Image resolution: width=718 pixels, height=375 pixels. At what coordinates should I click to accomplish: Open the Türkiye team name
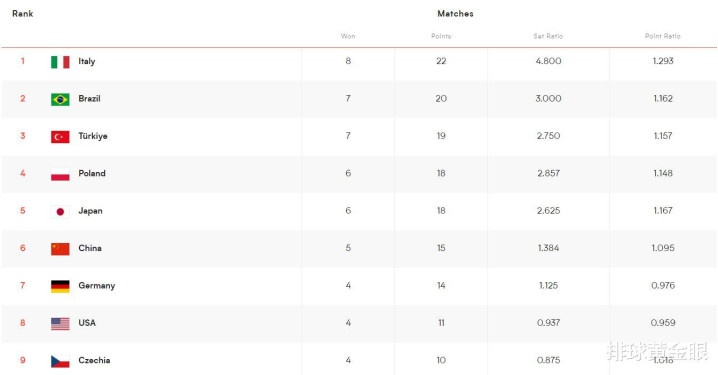tap(92, 136)
